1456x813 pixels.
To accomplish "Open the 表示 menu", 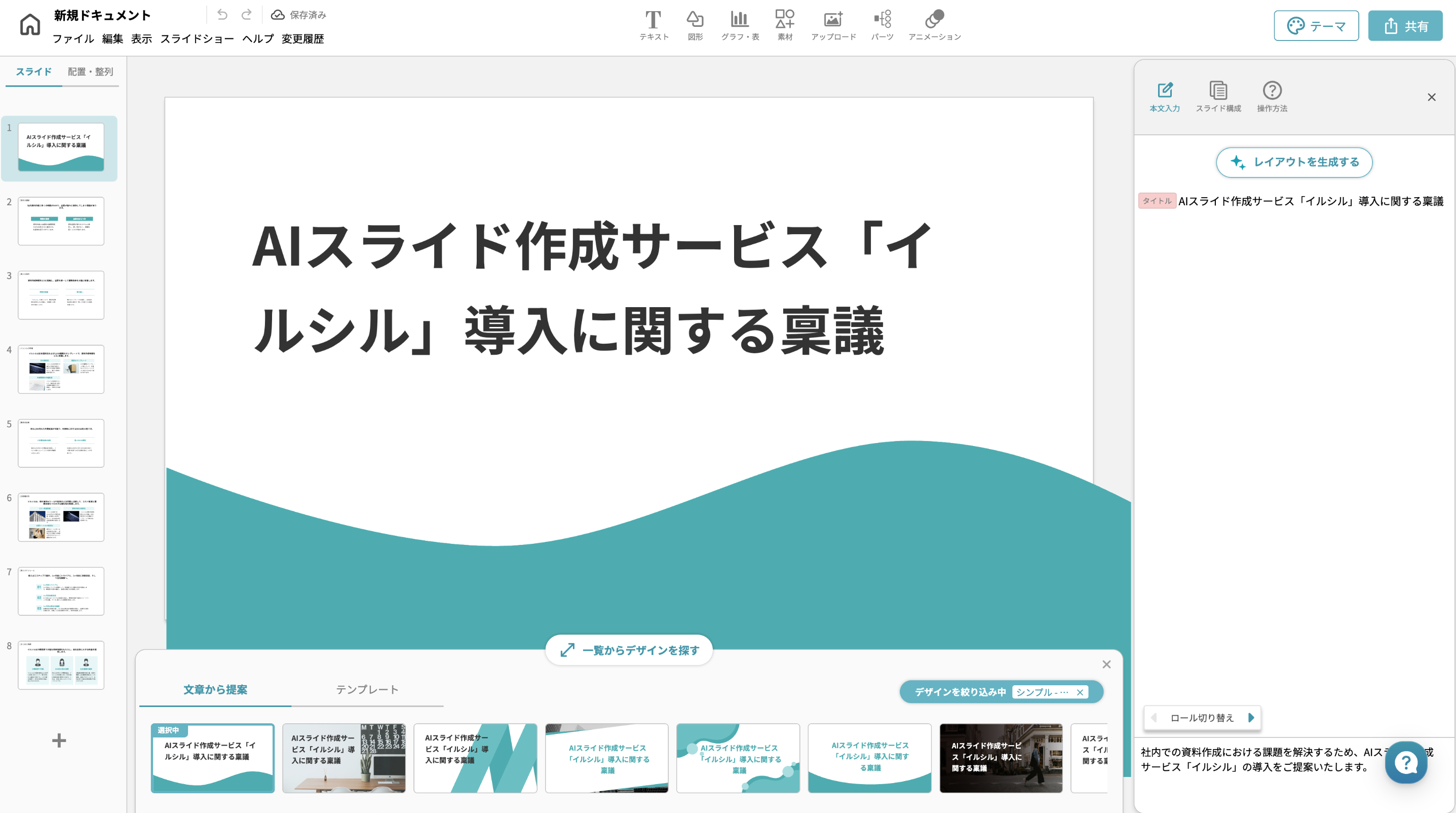I will coord(141,39).
